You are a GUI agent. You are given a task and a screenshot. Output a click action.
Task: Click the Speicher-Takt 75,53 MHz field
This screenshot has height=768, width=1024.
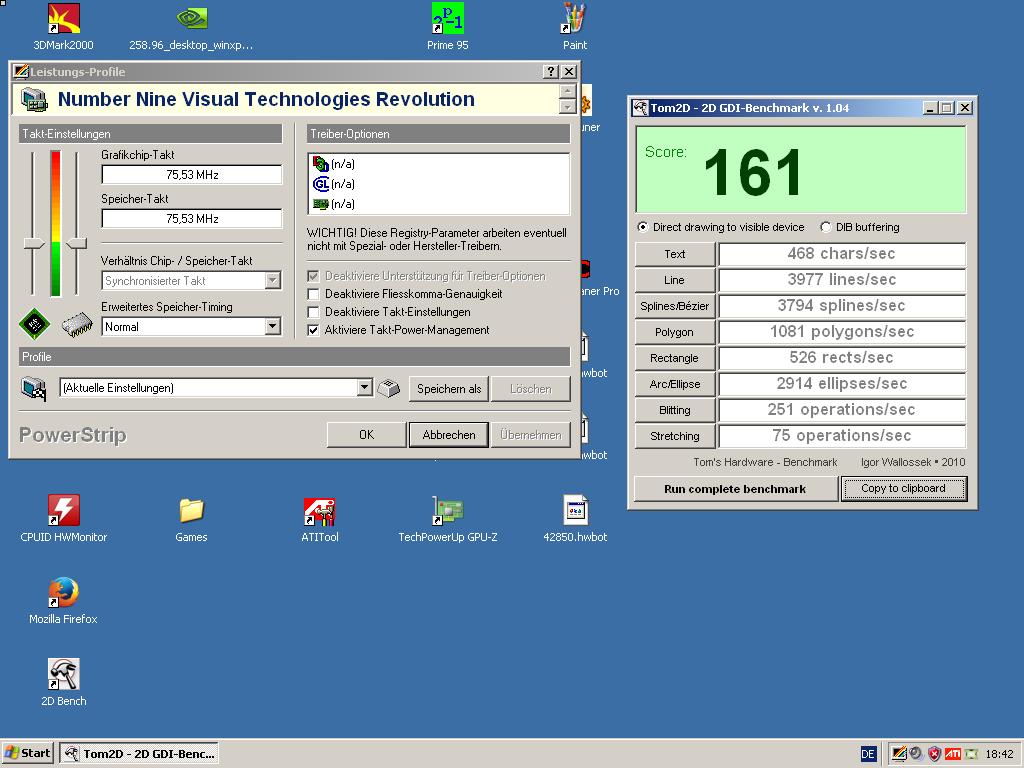click(192, 219)
